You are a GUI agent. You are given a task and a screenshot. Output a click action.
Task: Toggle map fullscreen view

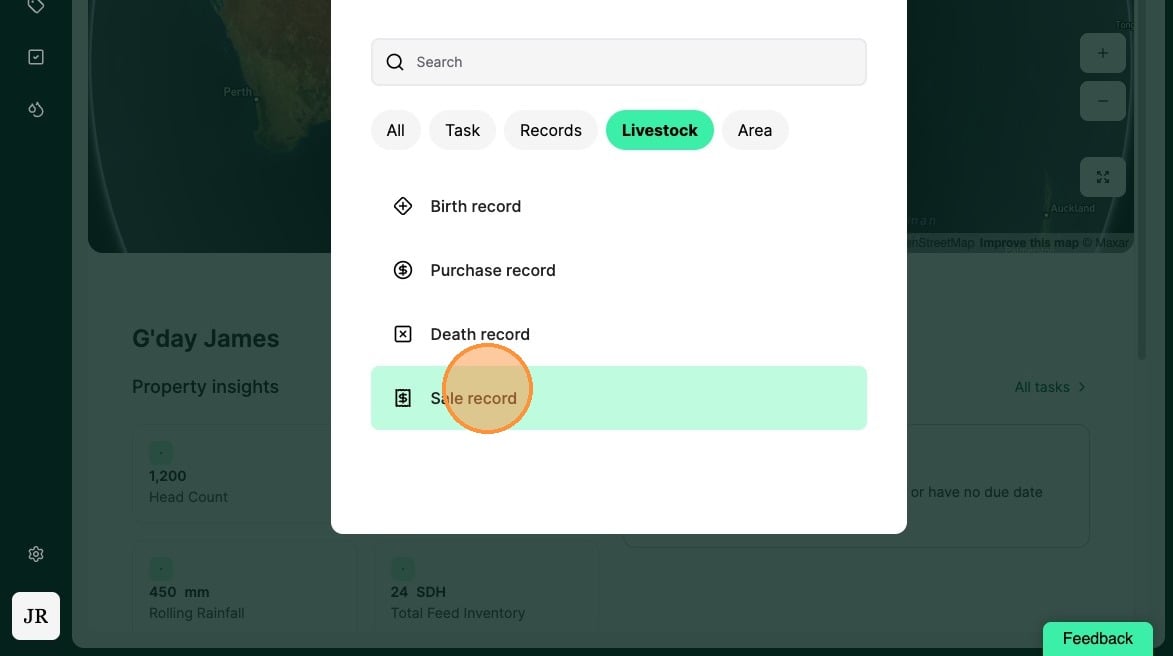coord(1103,177)
